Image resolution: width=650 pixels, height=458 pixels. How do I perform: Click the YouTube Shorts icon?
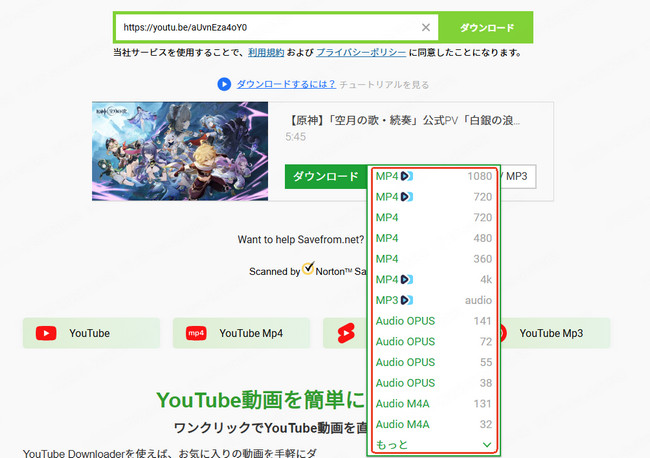pyautogui.click(x=346, y=333)
